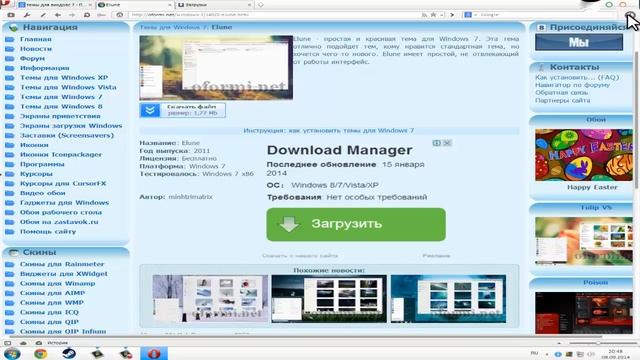640x360 pixels.
Task: Open Happy Easter wallpaper thumbnail
Action: coord(584,155)
